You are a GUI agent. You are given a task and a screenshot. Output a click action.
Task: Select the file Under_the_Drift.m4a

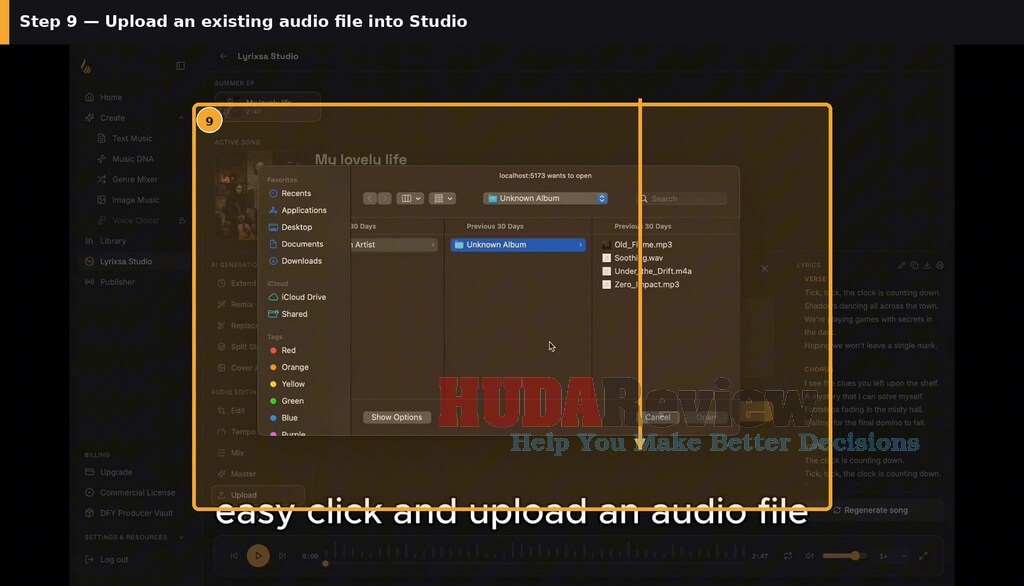[647, 271]
